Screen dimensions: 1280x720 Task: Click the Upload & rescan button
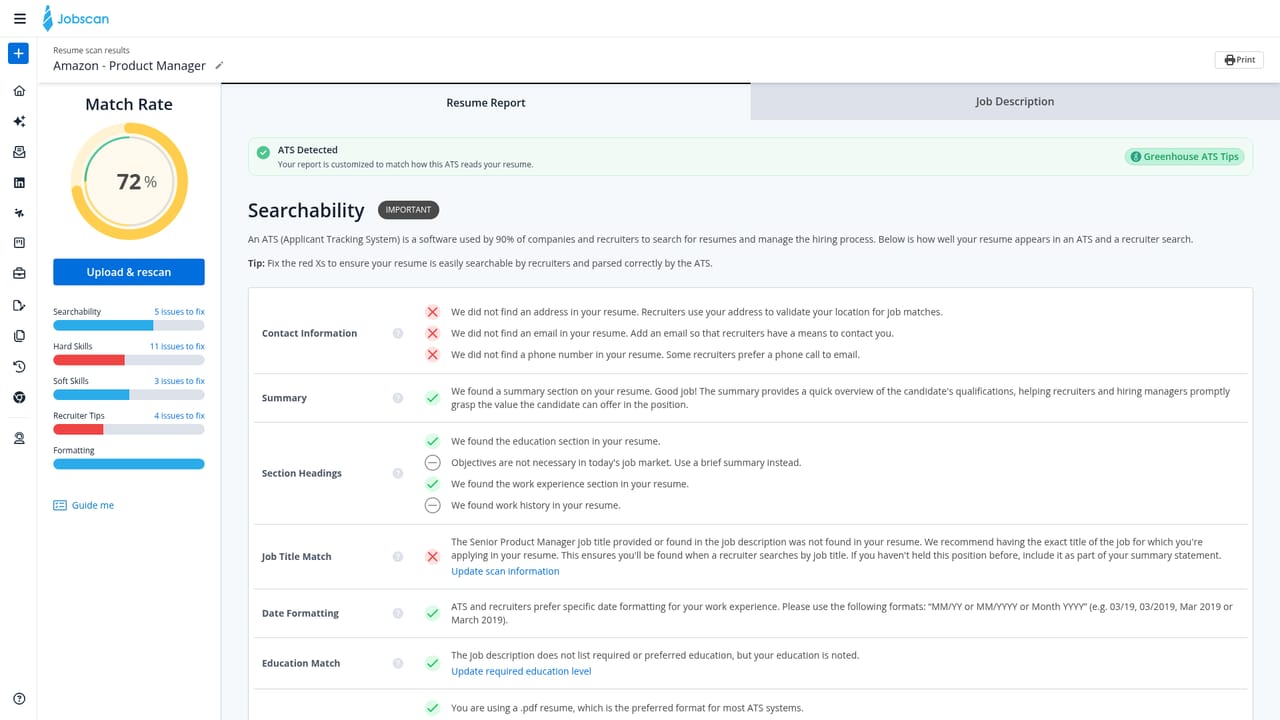(x=129, y=272)
